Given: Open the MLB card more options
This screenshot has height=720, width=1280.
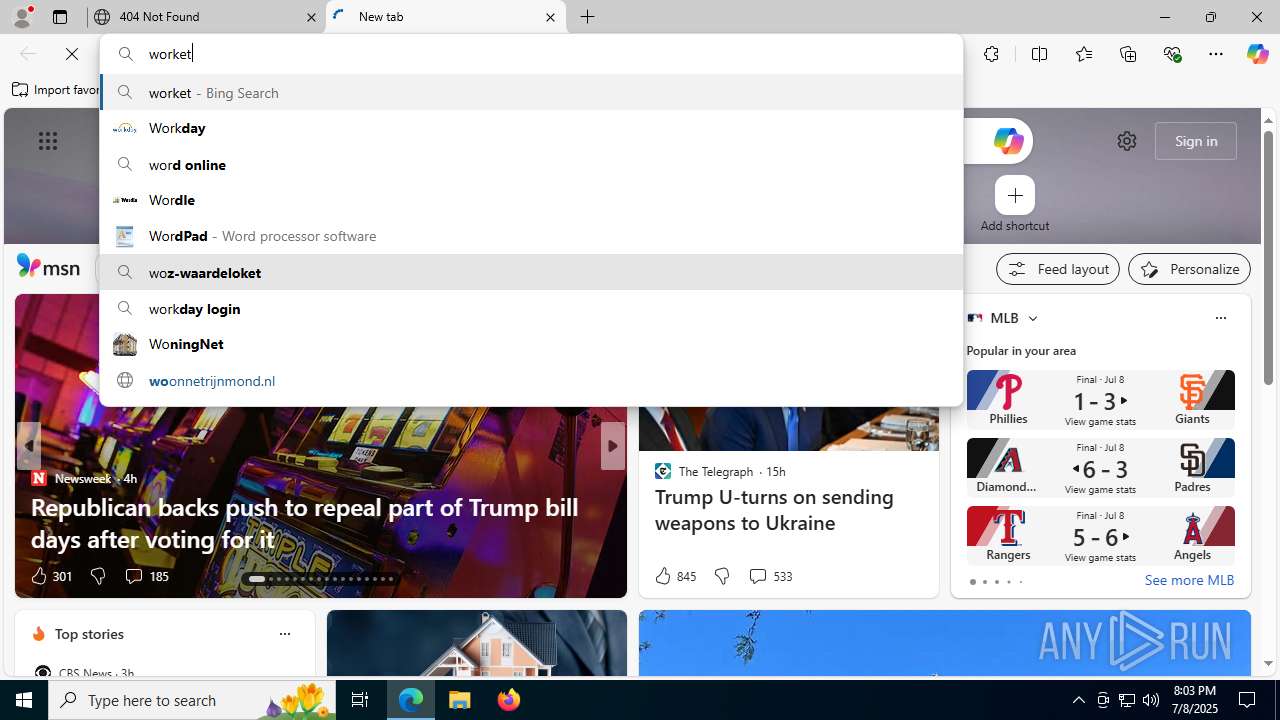Looking at the screenshot, I should pyautogui.click(x=1220, y=318).
